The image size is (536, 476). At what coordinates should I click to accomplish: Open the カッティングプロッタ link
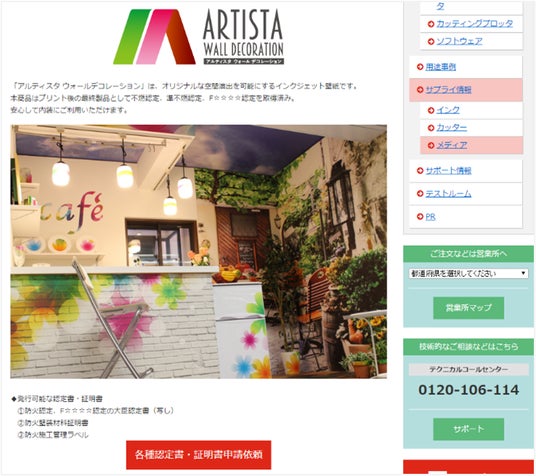(x=474, y=24)
